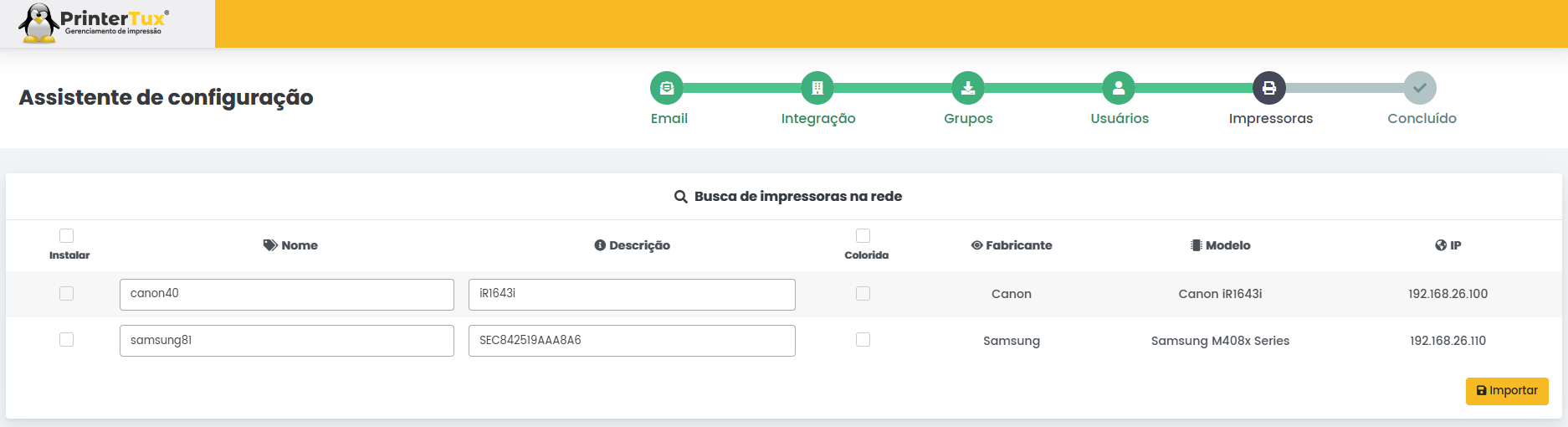This screenshot has width=1568, height=427.
Task: Click the Impressoras step printer icon
Action: click(x=1269, y=88)
